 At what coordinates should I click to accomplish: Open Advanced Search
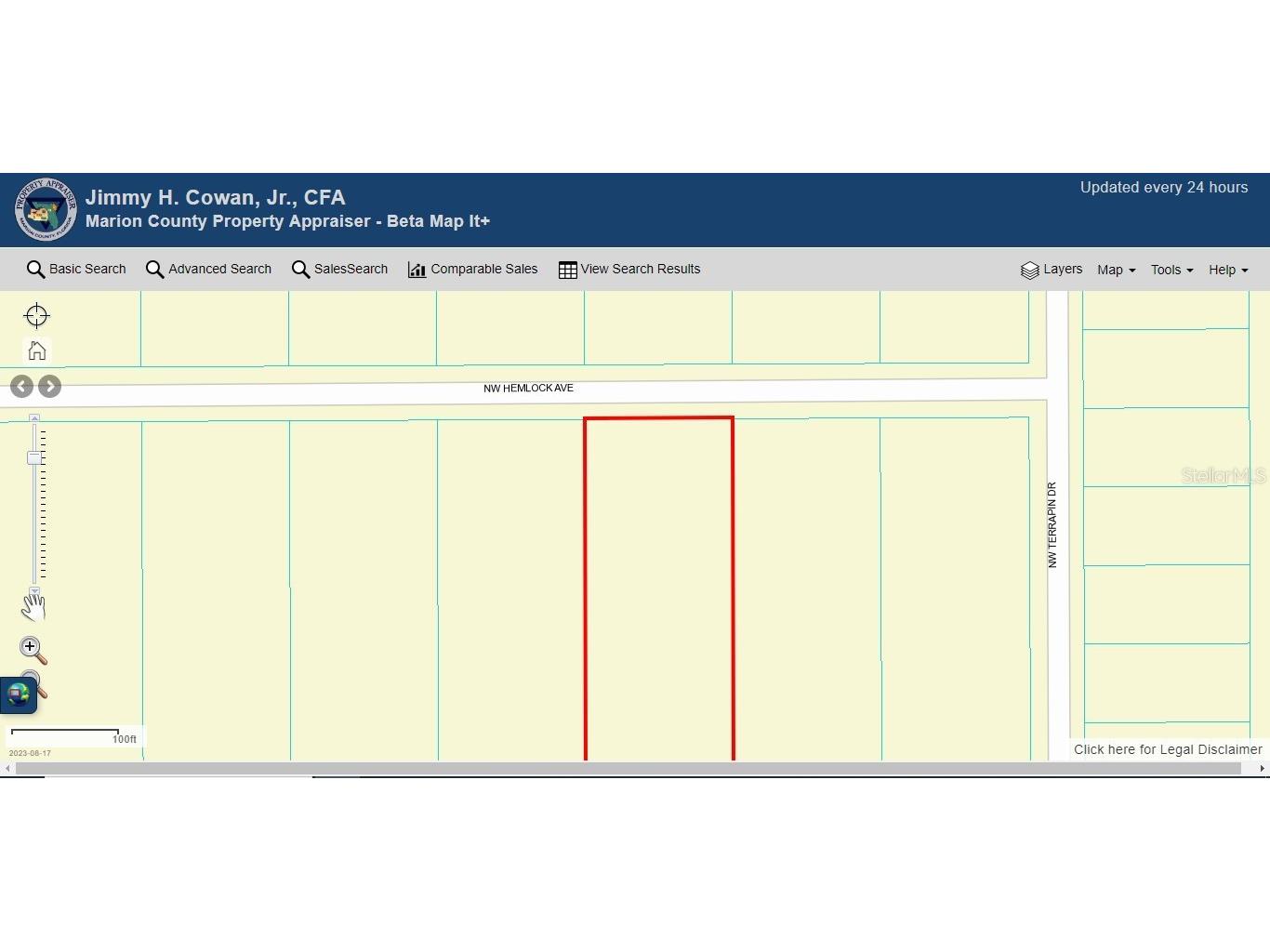pyautogui.click(x=208, y=270)
